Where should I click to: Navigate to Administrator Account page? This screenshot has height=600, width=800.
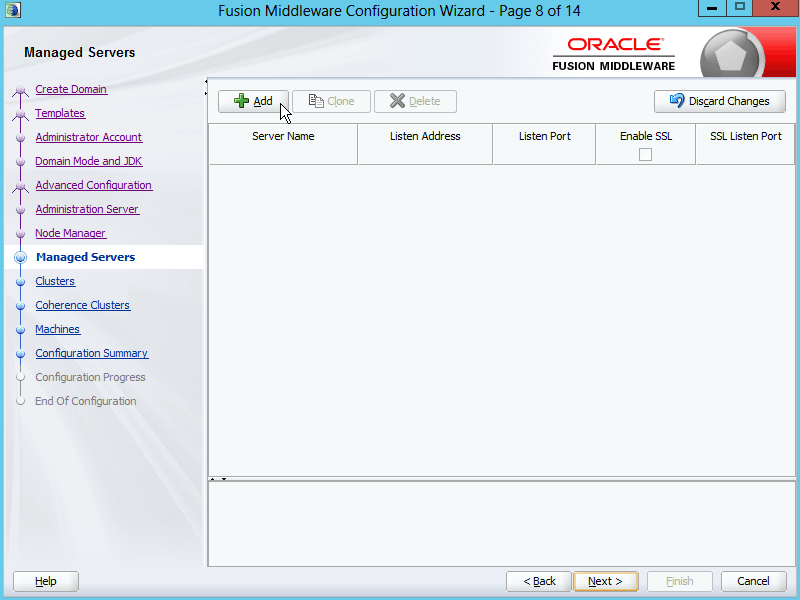click(88, 137)
